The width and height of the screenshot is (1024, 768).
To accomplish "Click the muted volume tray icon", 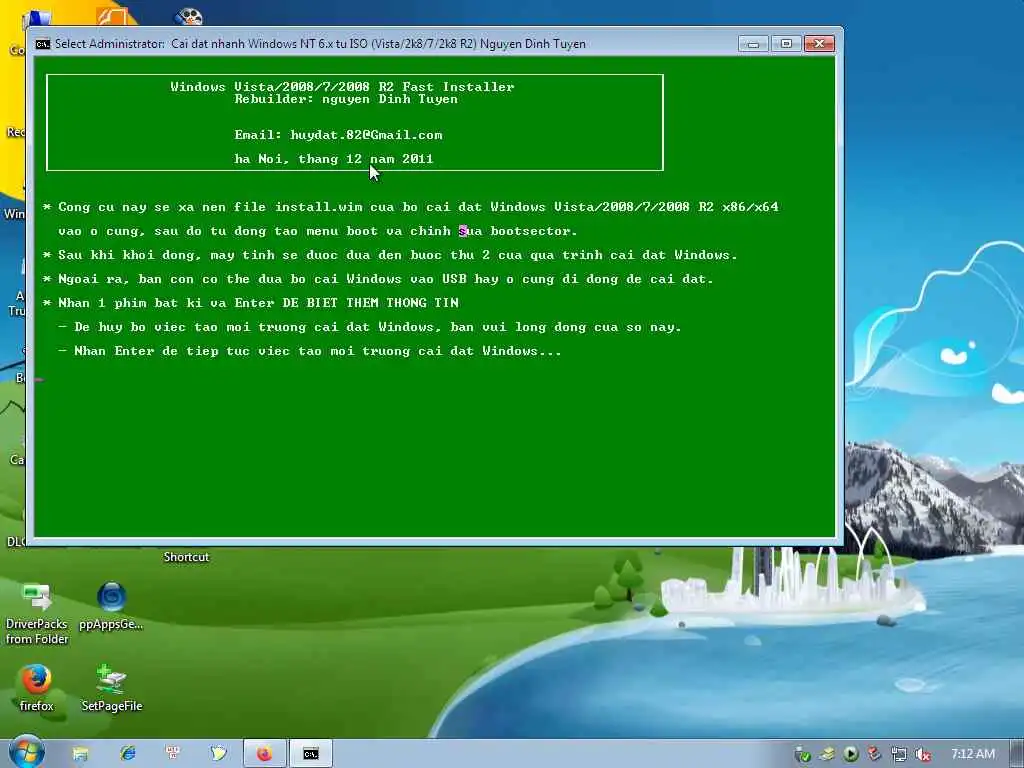I will (922, 755).
